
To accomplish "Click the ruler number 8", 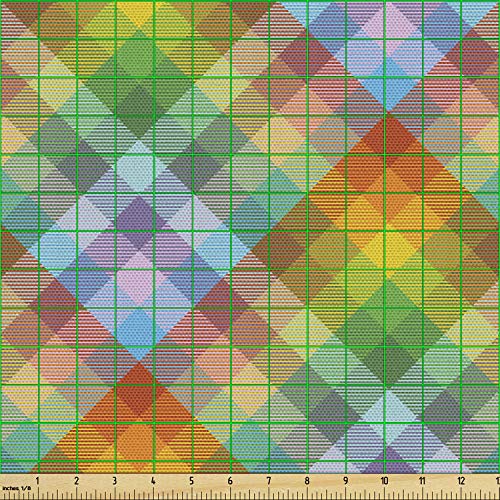I will [307, 481].
